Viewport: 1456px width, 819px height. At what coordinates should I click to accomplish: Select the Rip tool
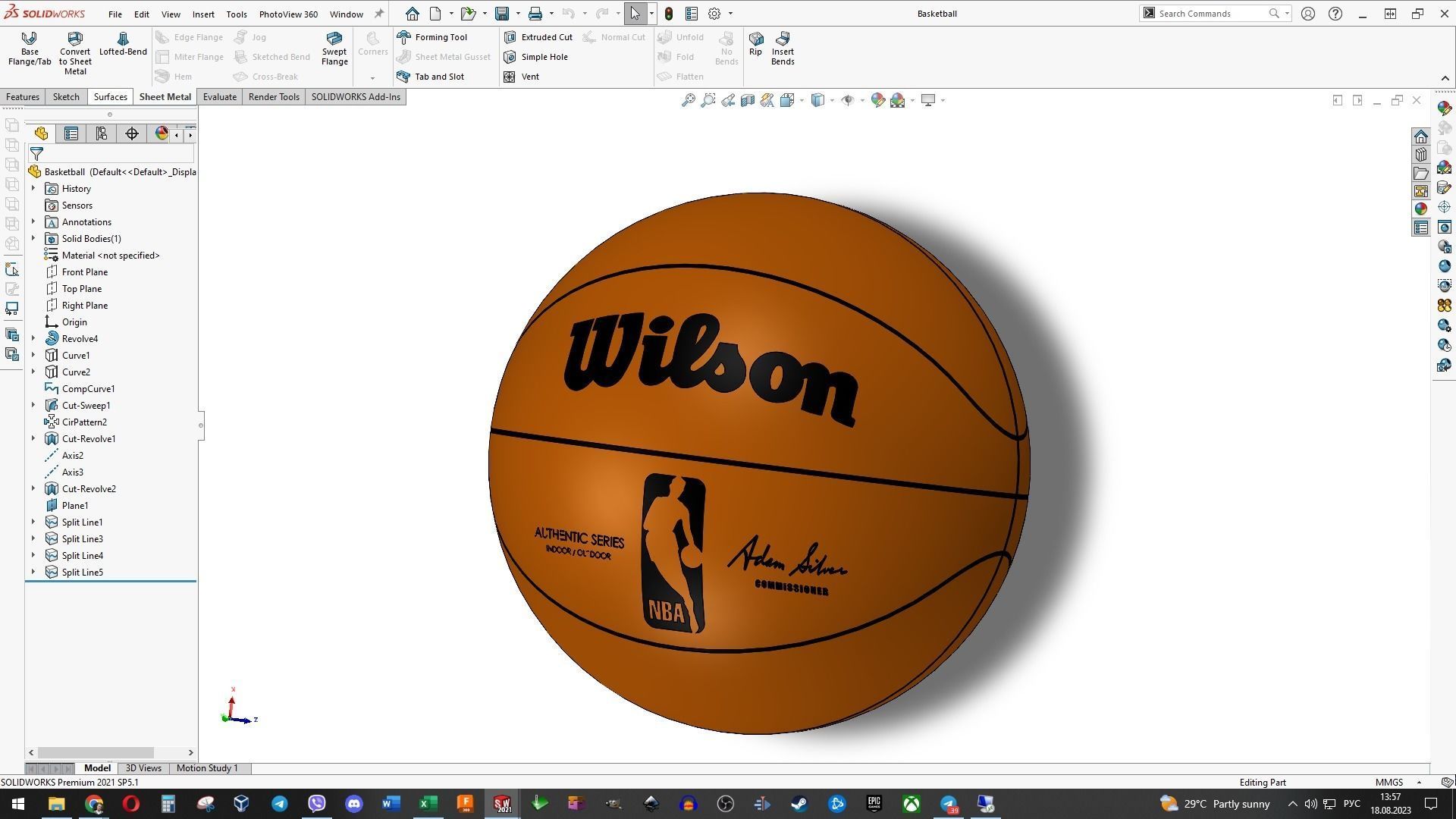755,44
